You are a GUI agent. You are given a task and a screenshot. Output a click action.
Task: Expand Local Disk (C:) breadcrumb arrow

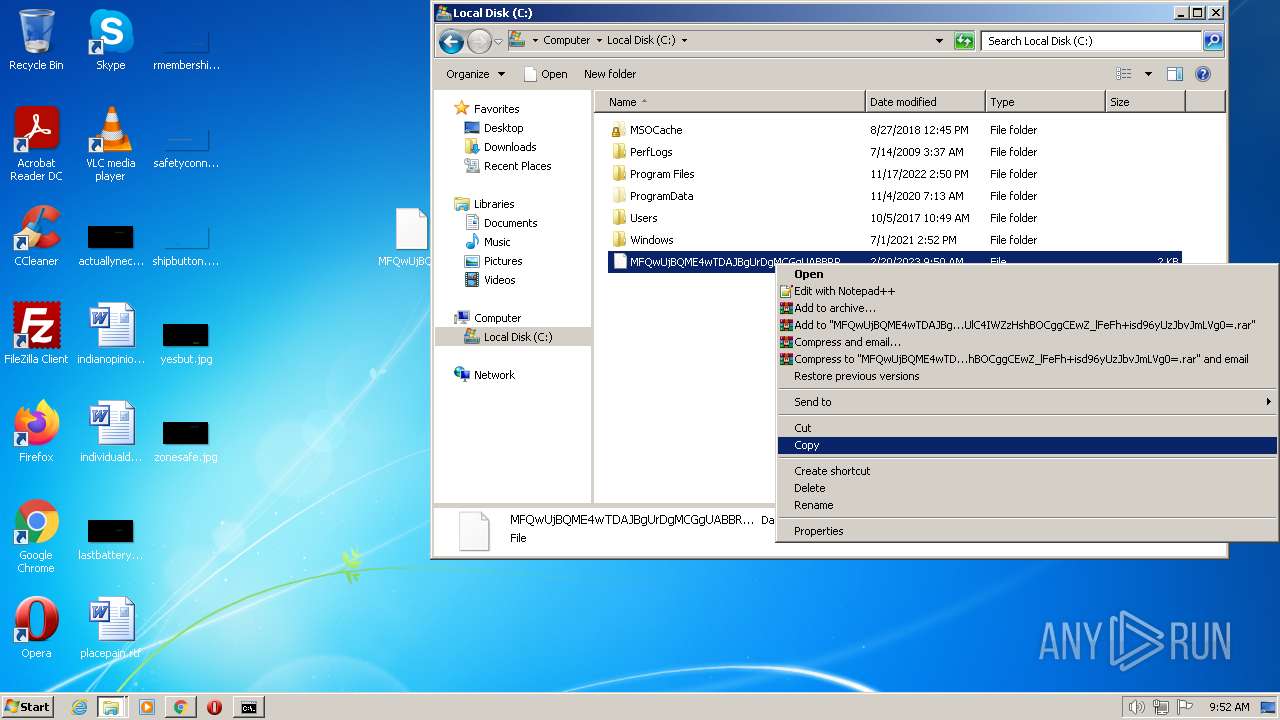pyautogui.click(x=684, y=41)
